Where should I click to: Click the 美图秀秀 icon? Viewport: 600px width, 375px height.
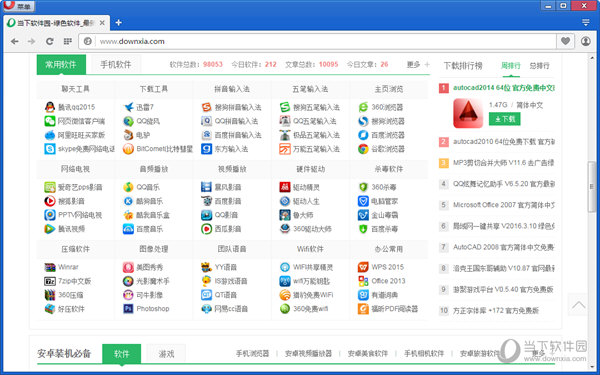(128, 267)
